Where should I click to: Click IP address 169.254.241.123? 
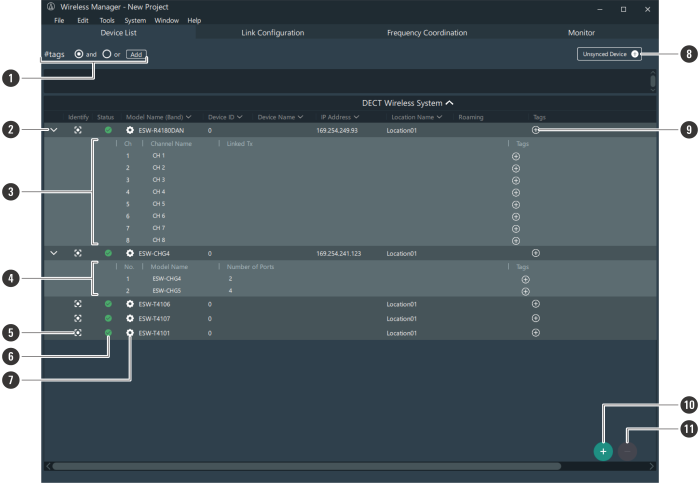tap(338, 254)
